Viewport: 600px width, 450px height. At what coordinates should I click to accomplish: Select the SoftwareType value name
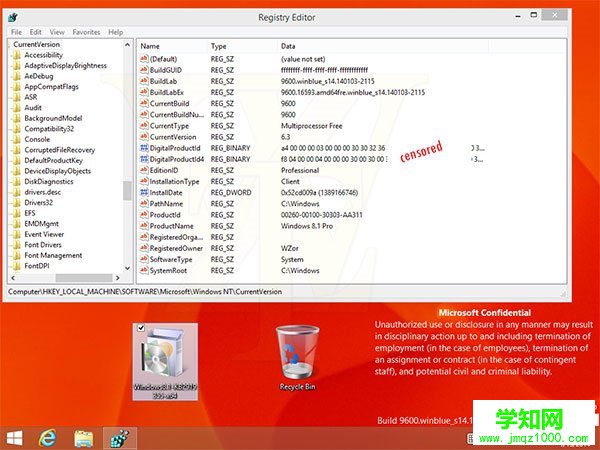[171, 259]
